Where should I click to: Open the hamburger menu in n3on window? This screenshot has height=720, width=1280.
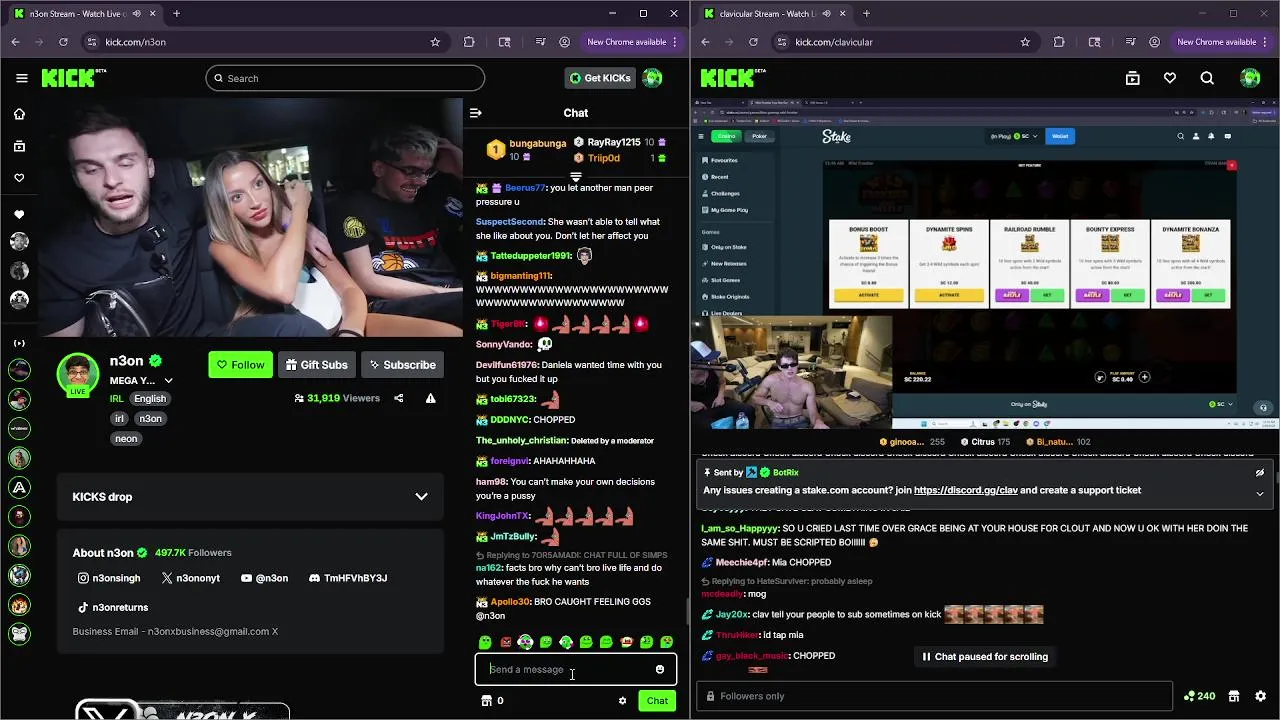21,78
